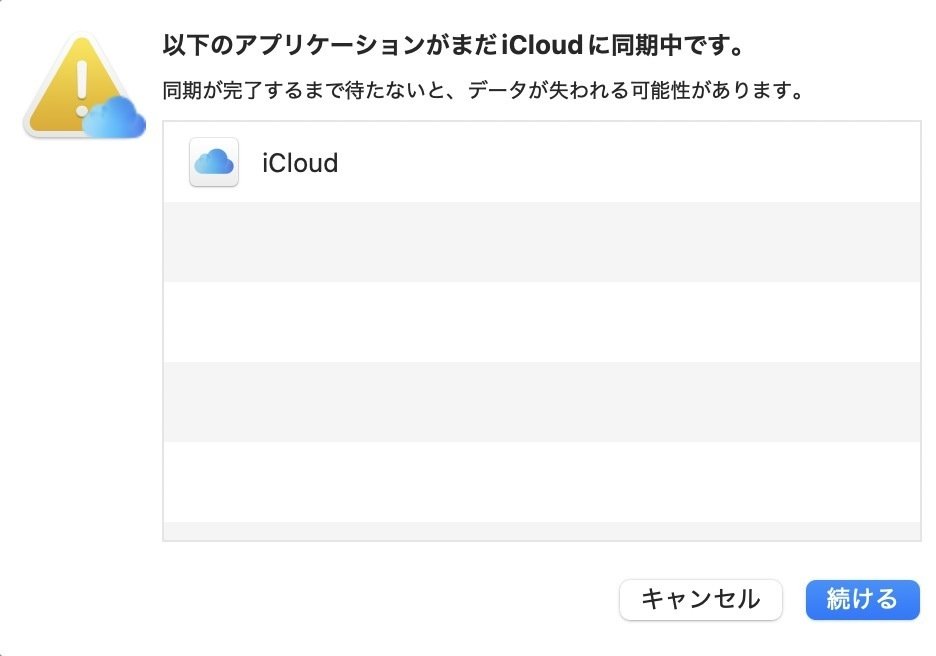Click the exclamation mark inside the warning triangle

point(82,88)
